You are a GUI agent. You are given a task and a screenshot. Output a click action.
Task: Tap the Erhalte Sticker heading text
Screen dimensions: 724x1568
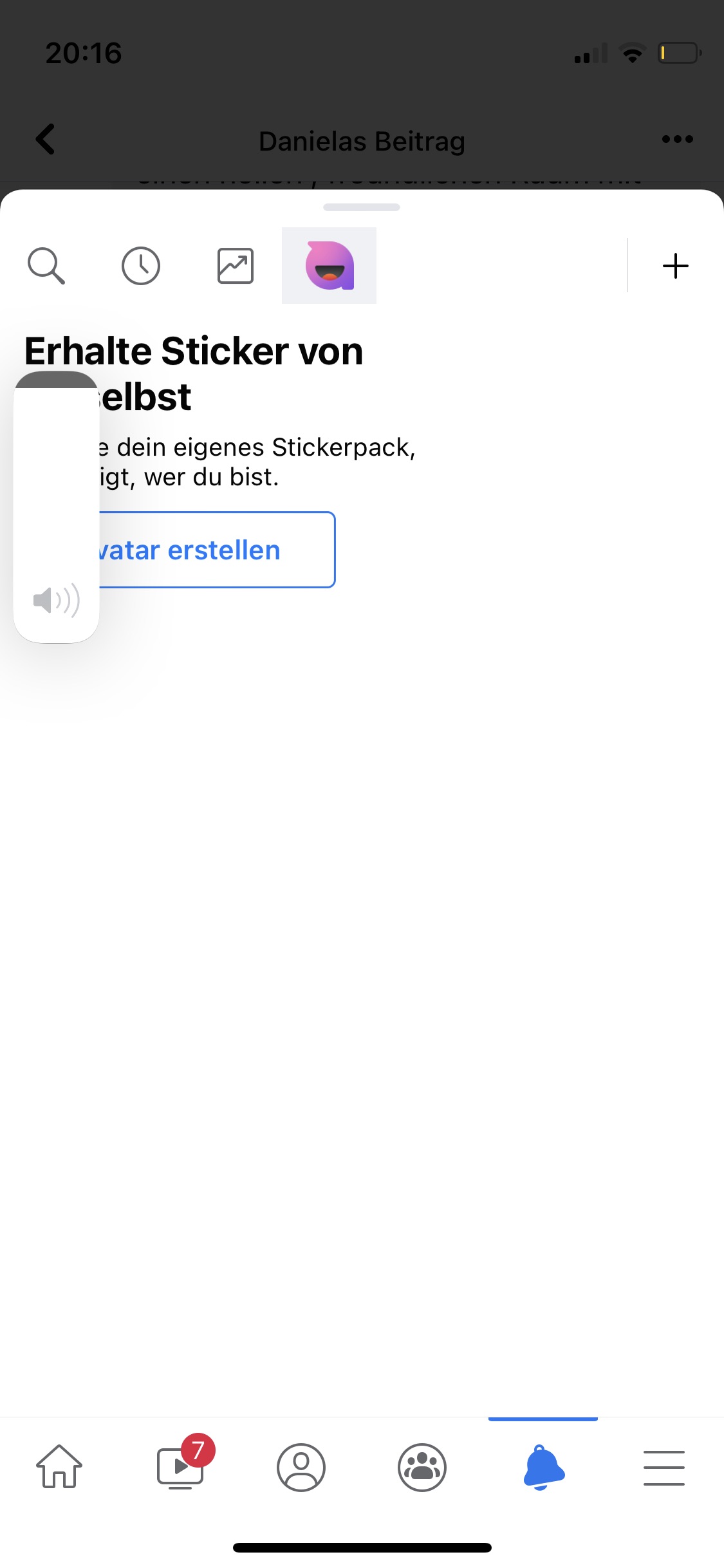coord(194,352)
